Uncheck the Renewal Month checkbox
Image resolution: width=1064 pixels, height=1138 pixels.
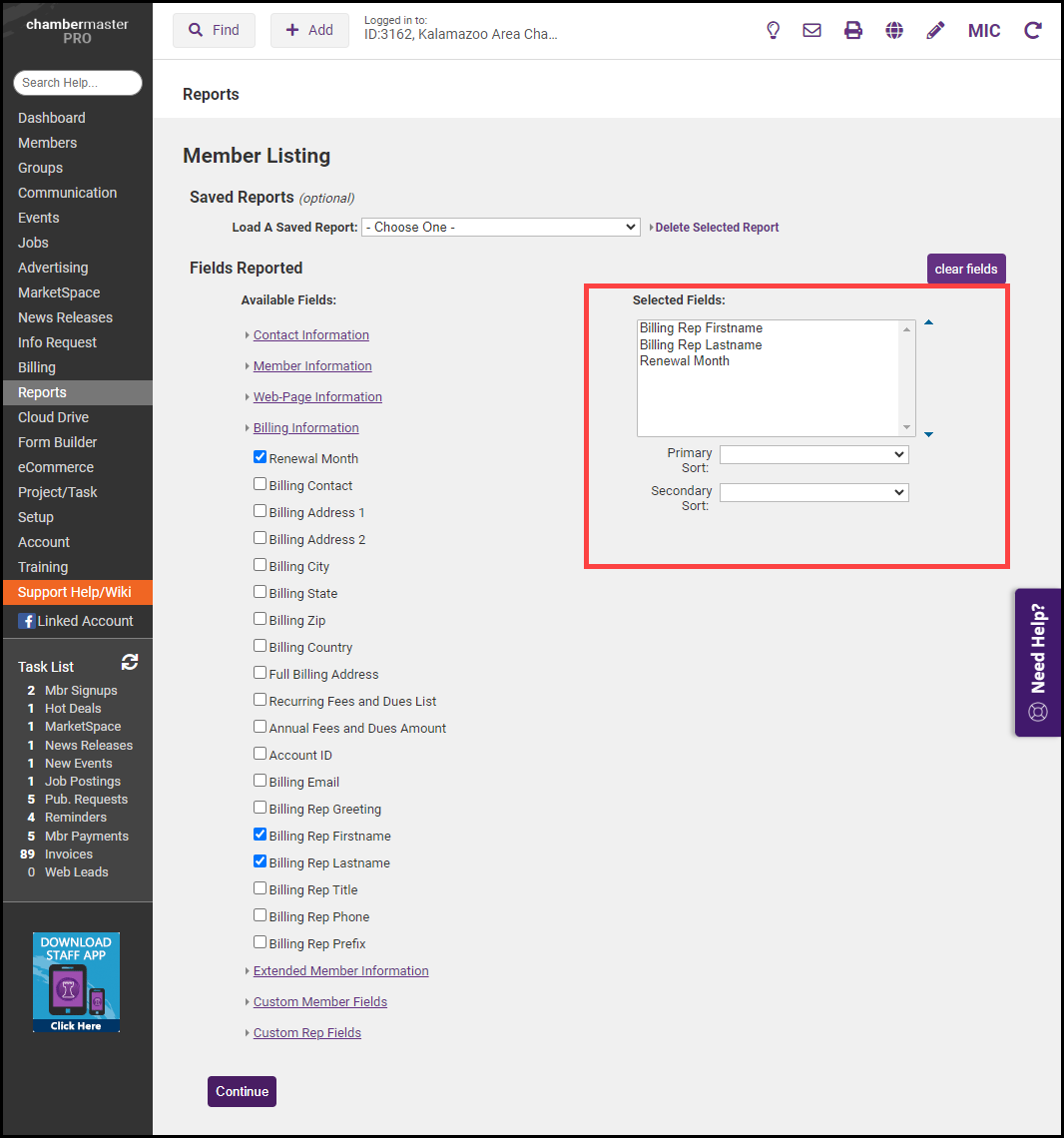click(261, 457)
